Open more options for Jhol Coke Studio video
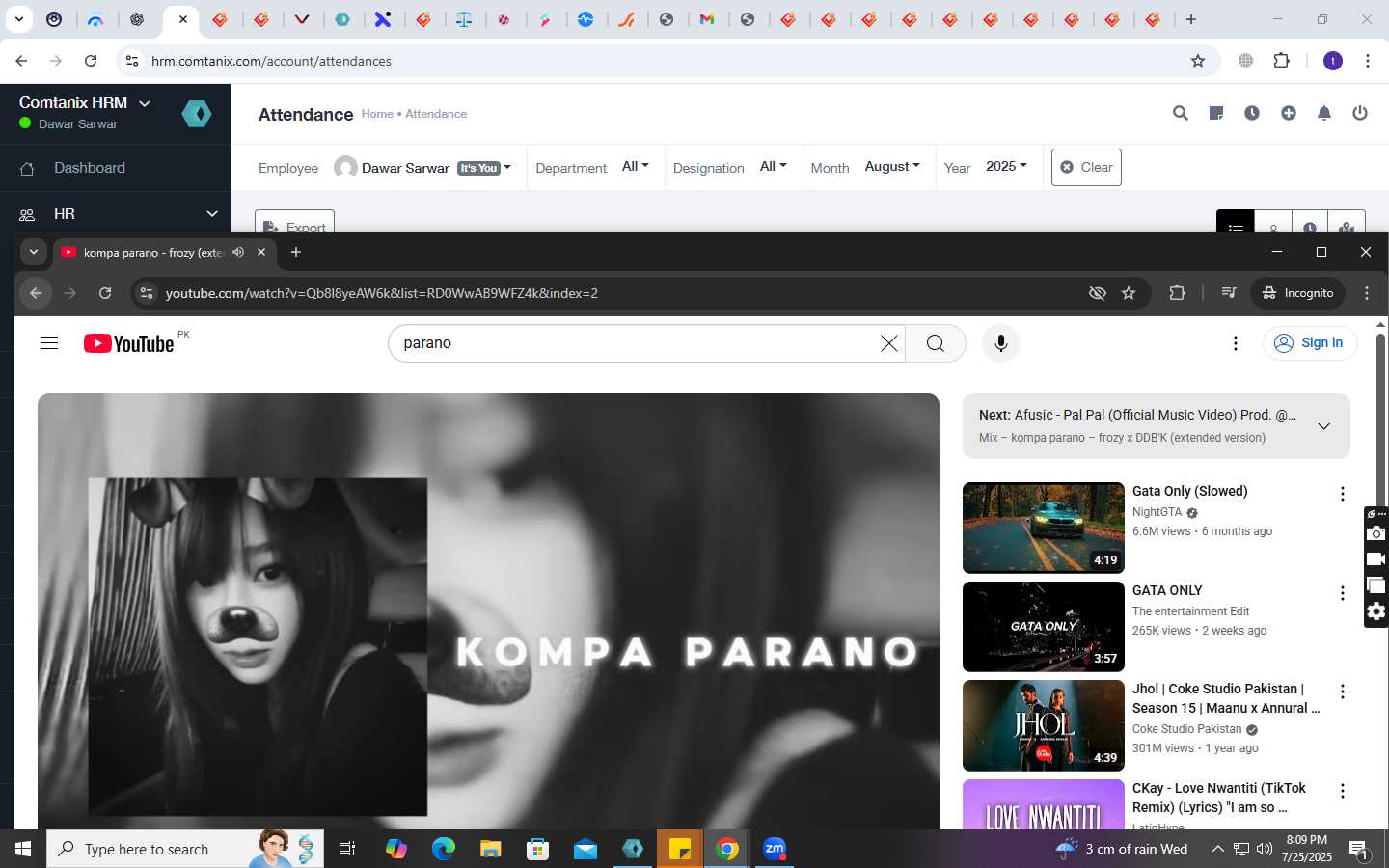This screenshot has height=868, width=1389. coord(1342,692)
